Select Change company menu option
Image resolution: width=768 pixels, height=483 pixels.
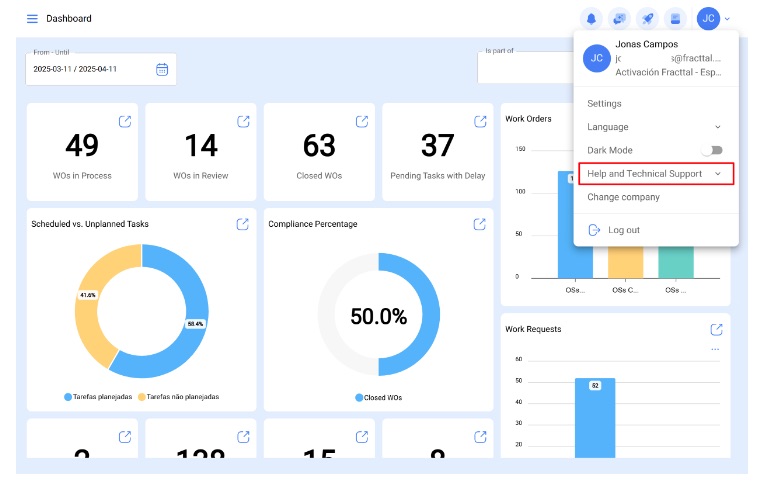[623, 197]
